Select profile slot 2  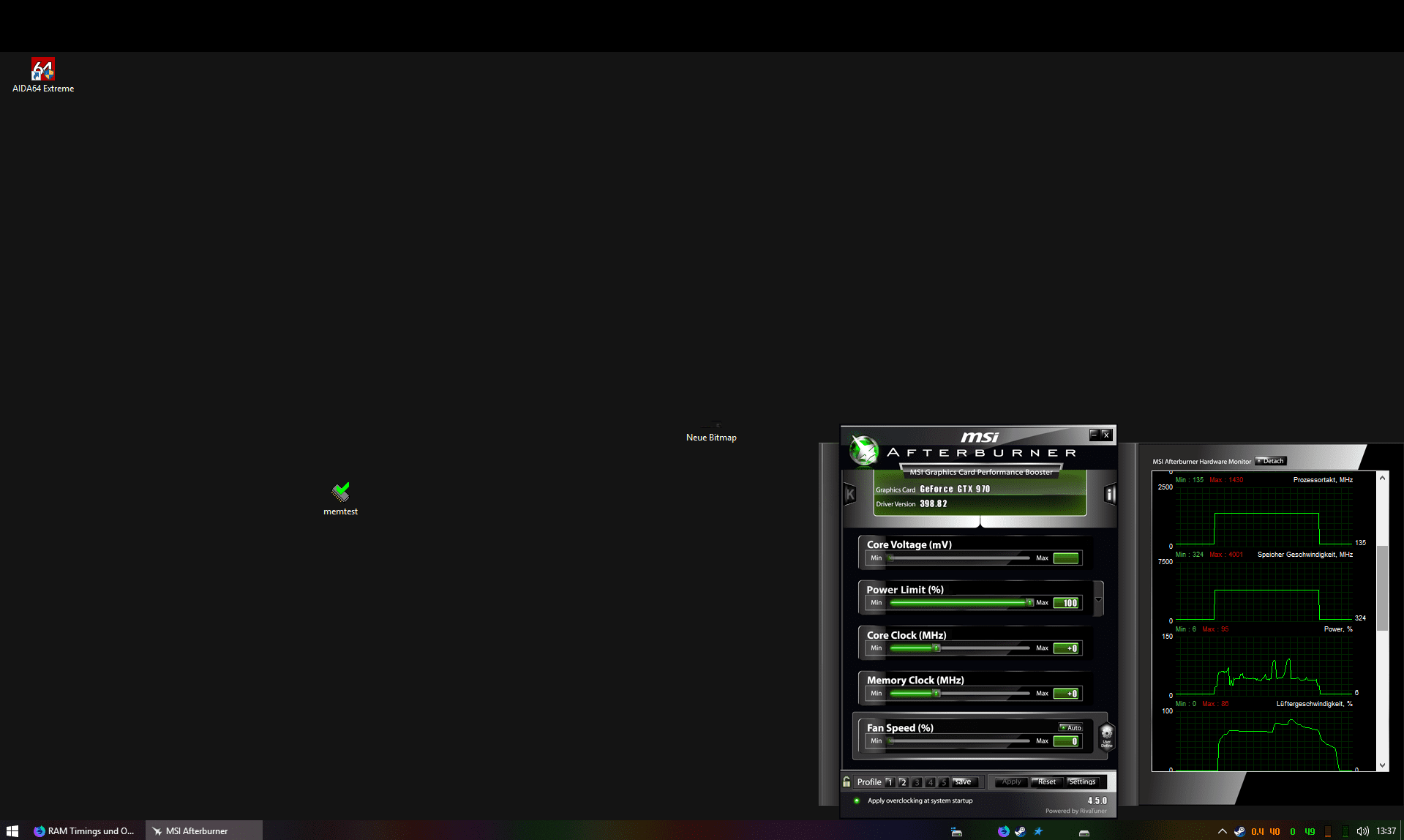(x=903, y=782)
